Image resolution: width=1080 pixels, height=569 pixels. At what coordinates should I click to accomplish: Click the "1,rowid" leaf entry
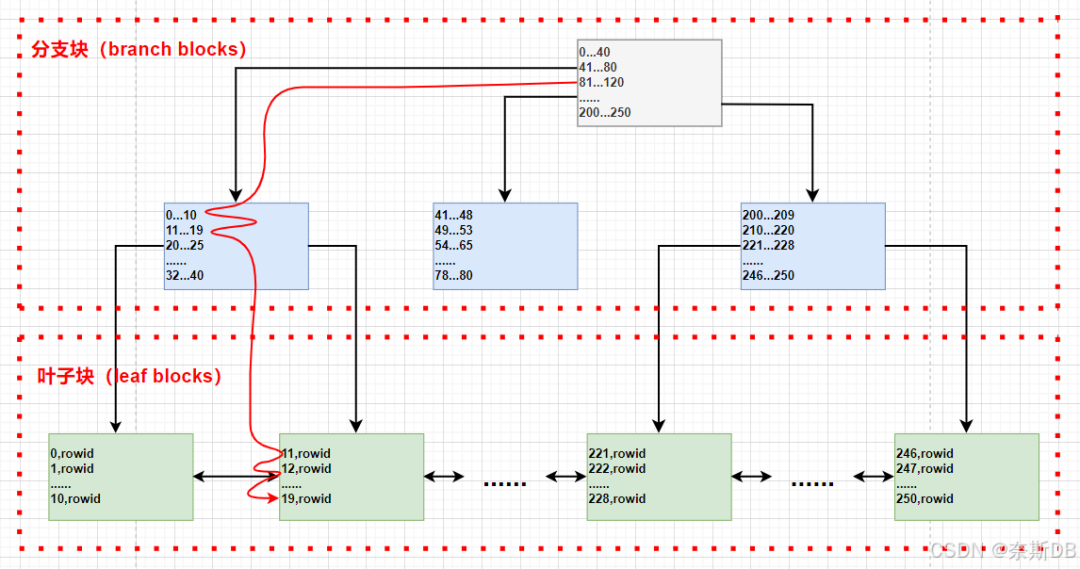72,469
